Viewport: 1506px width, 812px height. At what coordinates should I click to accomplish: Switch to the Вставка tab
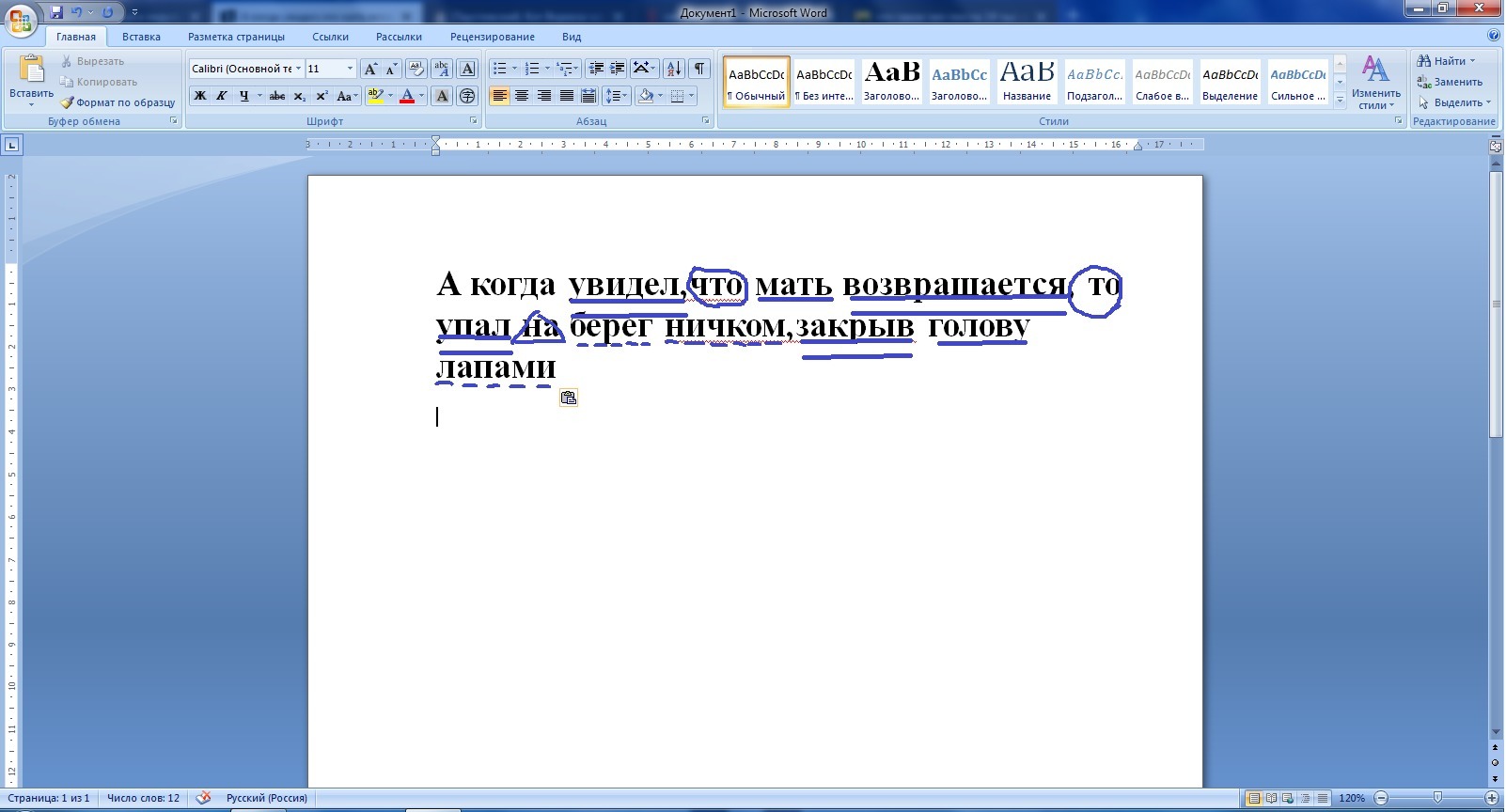click(x=141, y=37)
